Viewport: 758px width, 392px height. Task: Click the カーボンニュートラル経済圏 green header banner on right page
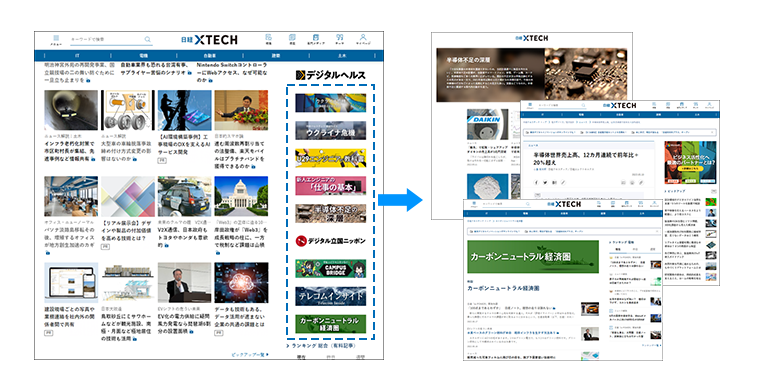(x=533, y=256)
